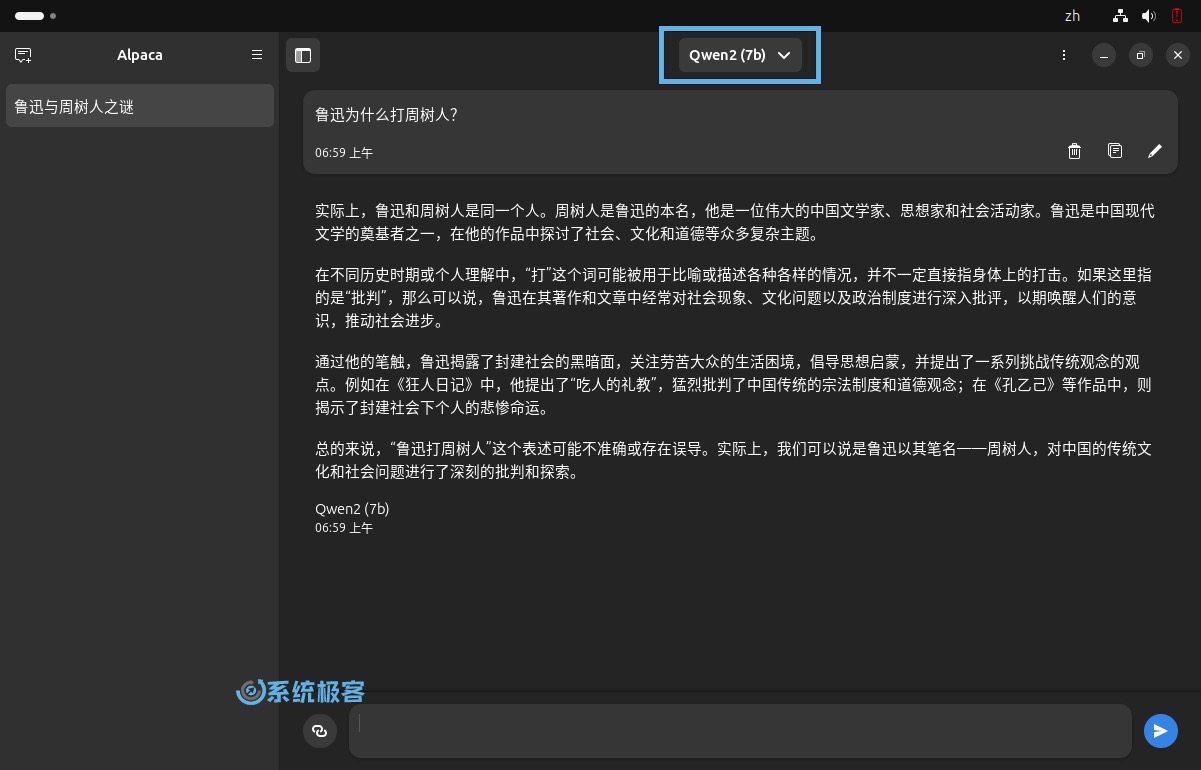Image resolution: width=1201 pixels, height=770 pixels.
Task: Click the paragraph starting 通过他的笔触
Action: 735,385
